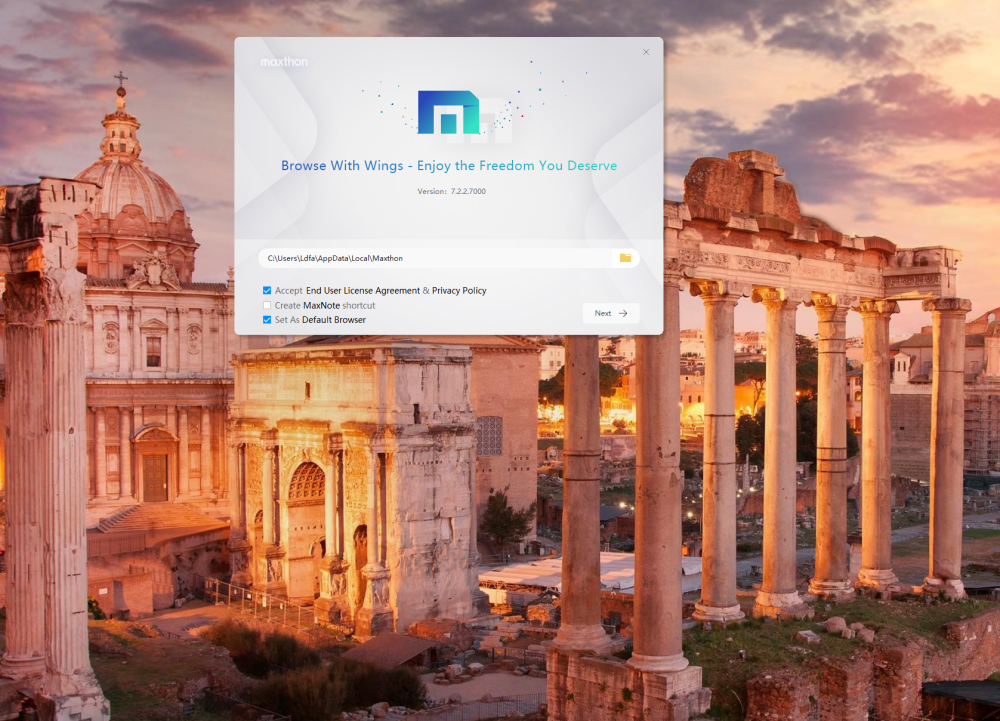
Task: Click into the installation path field
Action: [x=430, y=258]
